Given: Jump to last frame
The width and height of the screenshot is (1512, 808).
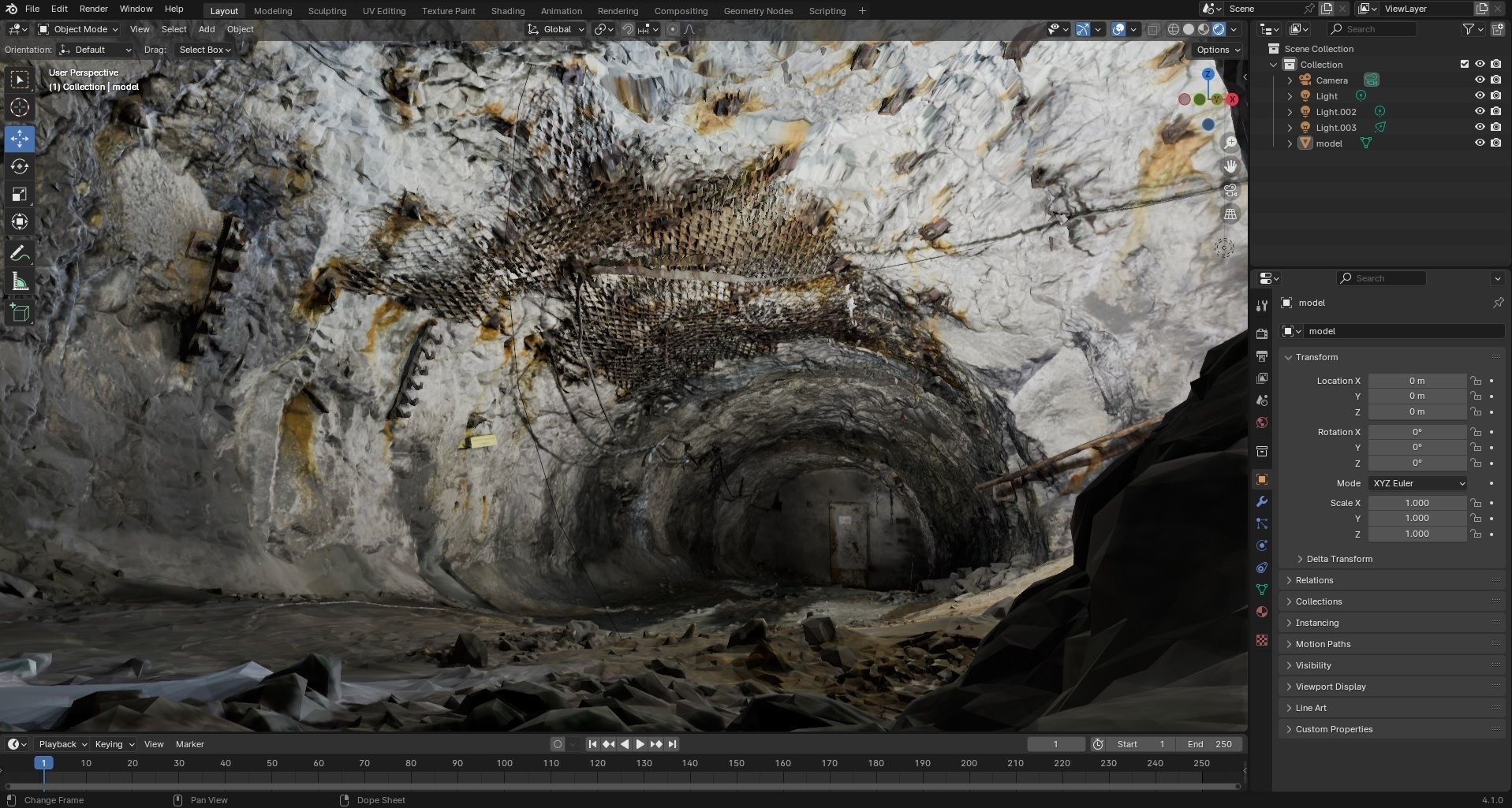Looking at the screenshot, I should click(672, 744).
